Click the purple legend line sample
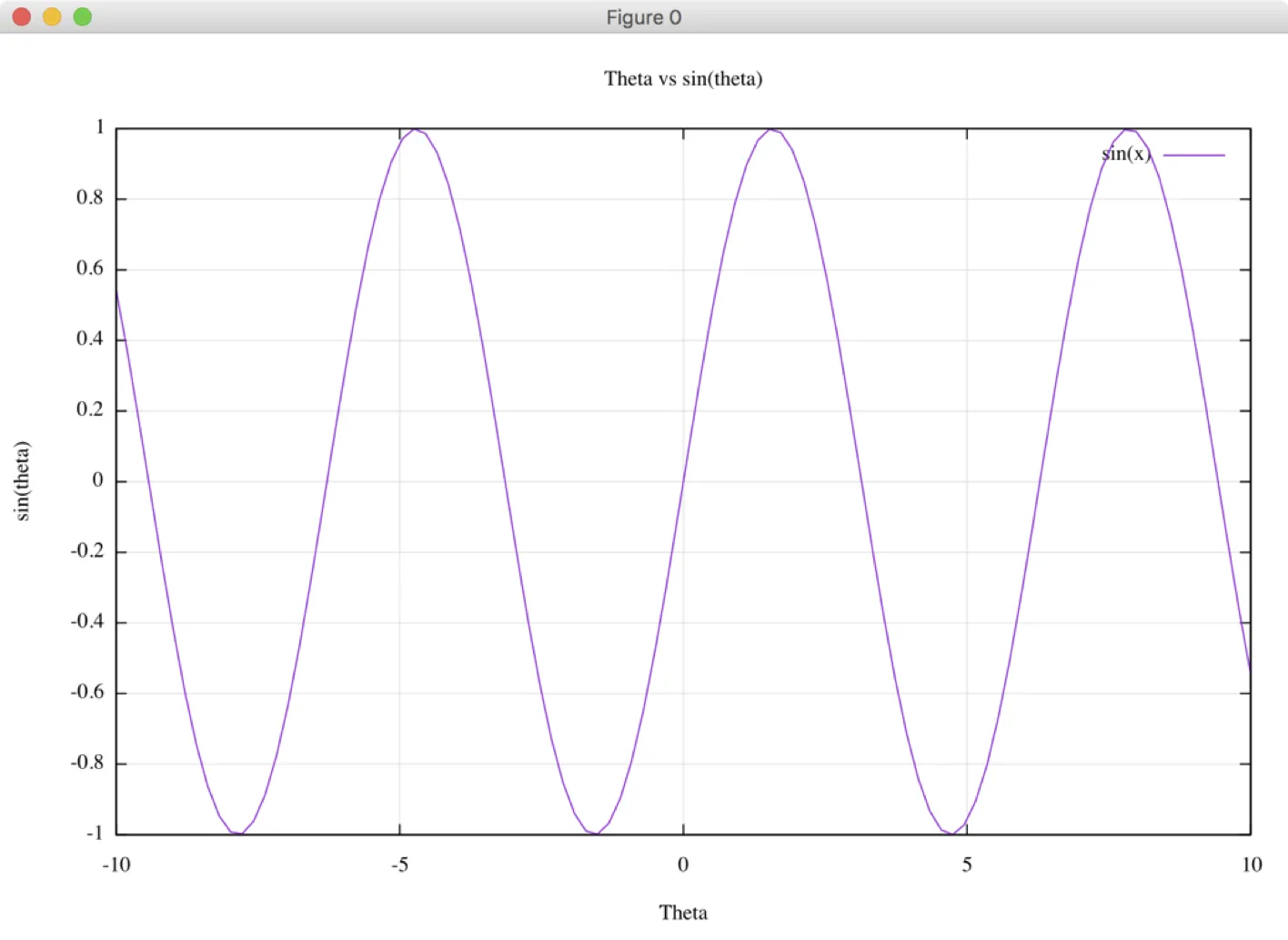Image resolution: width=1288 pixels, height=940 pixels. pos(1194,156)
